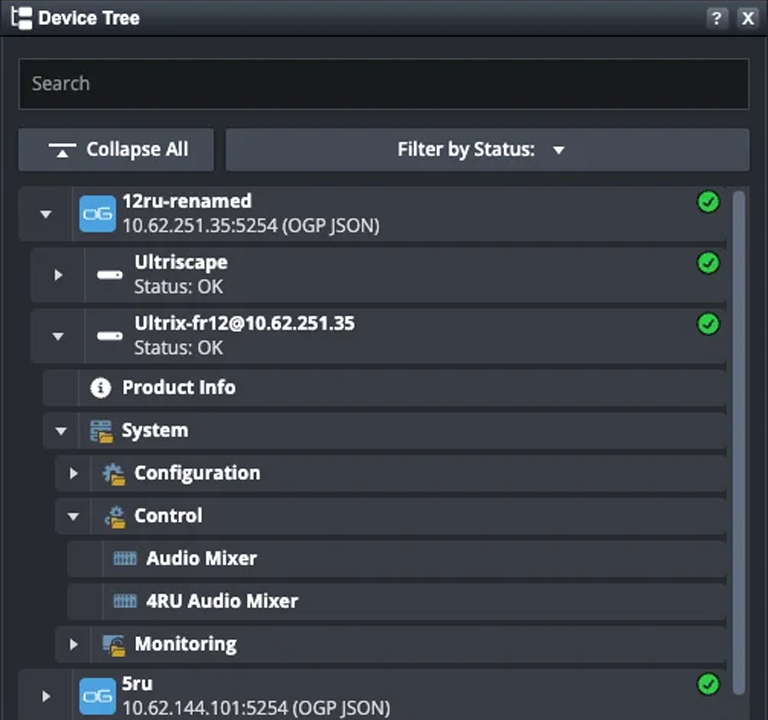Click the Monitoring folder icon
Screen dimensions: 768x720
(x=114, y=645)
